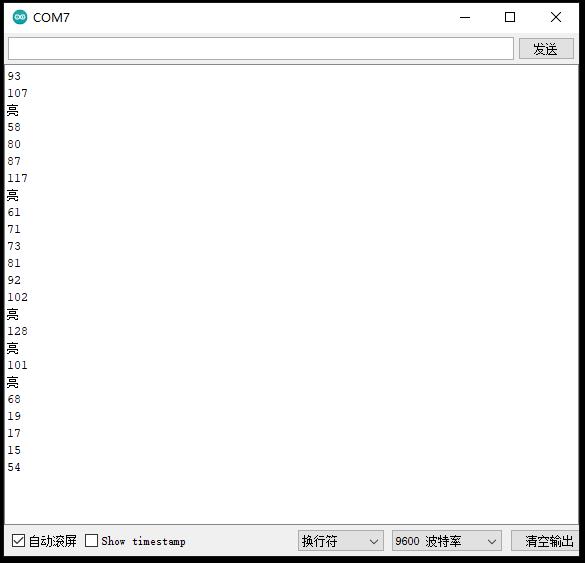Image resolution: width=585 pixels, height=563 pixels.
Task: Click the 发送 send button
Action: tap(546, 49)
